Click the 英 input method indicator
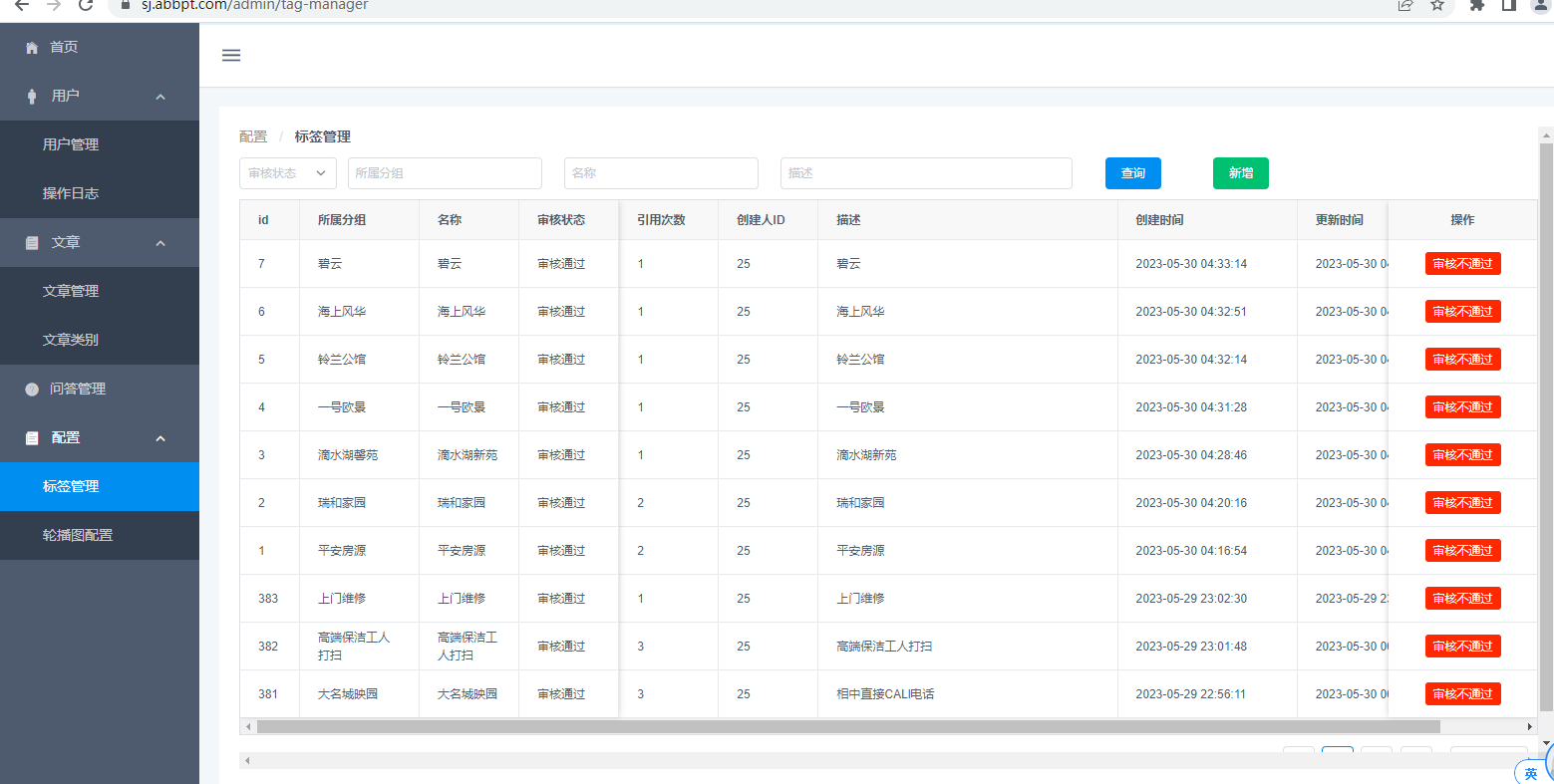 [x=1531, y=773]
